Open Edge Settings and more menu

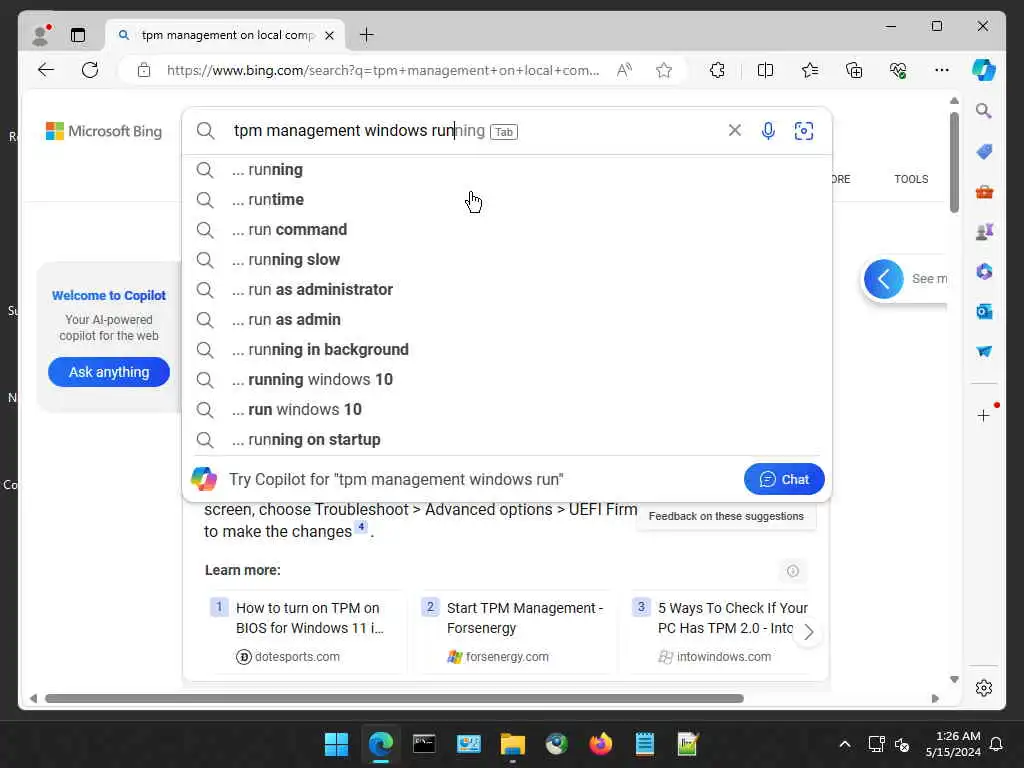click(942, 70)
